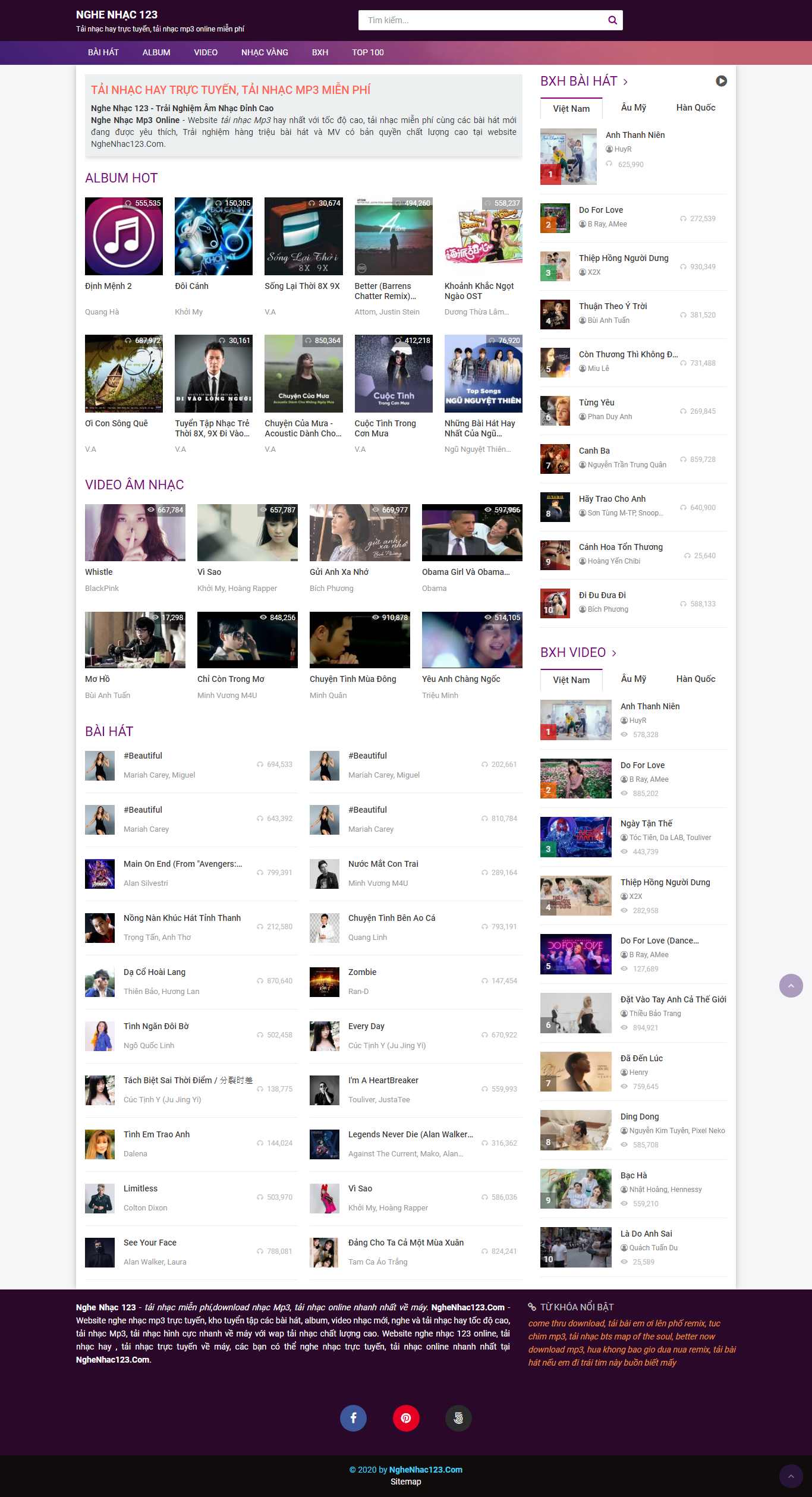812x1497 pixels.
Task: Play all songs in BXH Bài Hát
Action: pos(721,81)
